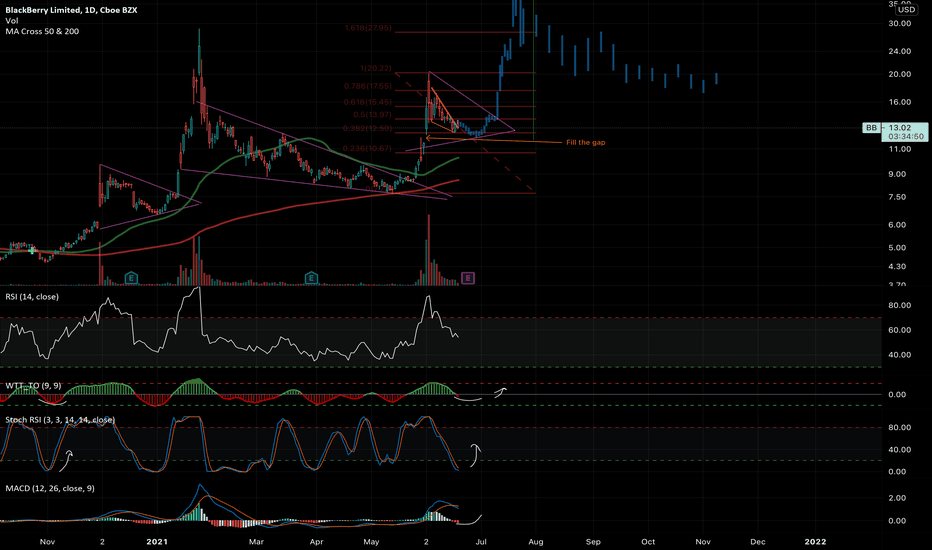This screenshot has height=550, width=932.
Task: Click the current price label 13.02
Action: [x=900, y=128]
